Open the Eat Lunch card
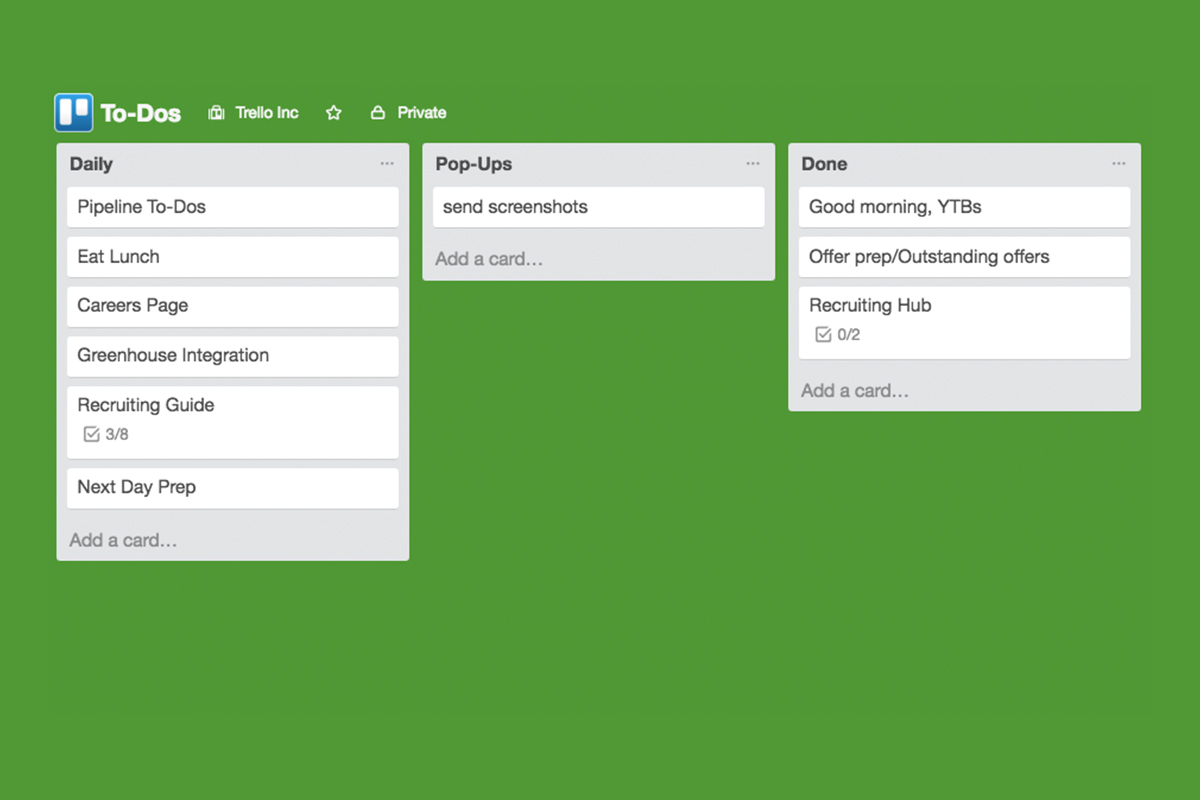 (233, 257)
